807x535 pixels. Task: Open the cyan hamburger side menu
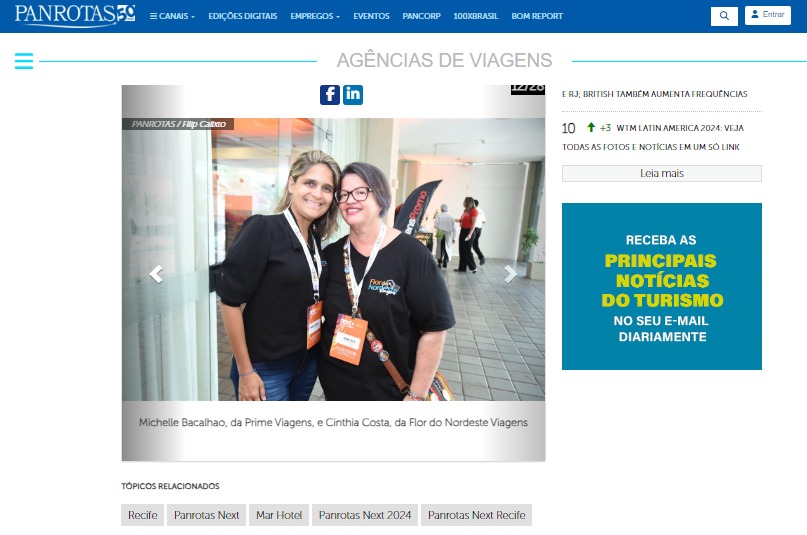(x=24, y=61)
